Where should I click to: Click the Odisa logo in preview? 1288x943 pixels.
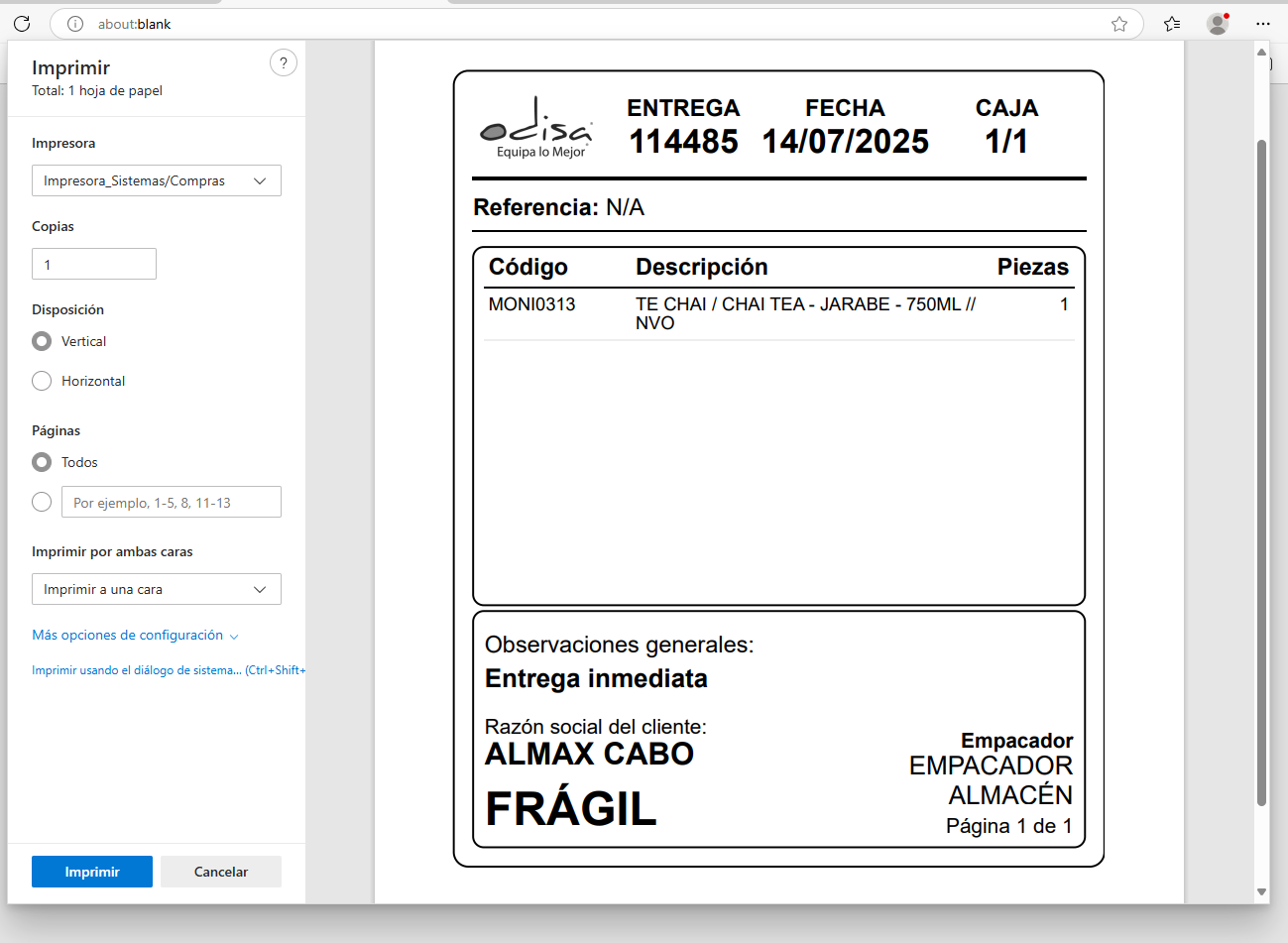(537, 128)
